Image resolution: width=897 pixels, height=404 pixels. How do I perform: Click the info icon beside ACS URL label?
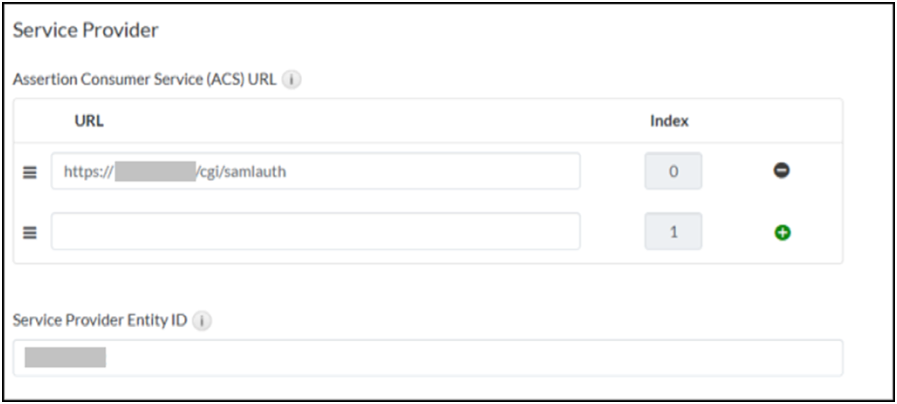point(292,79)
